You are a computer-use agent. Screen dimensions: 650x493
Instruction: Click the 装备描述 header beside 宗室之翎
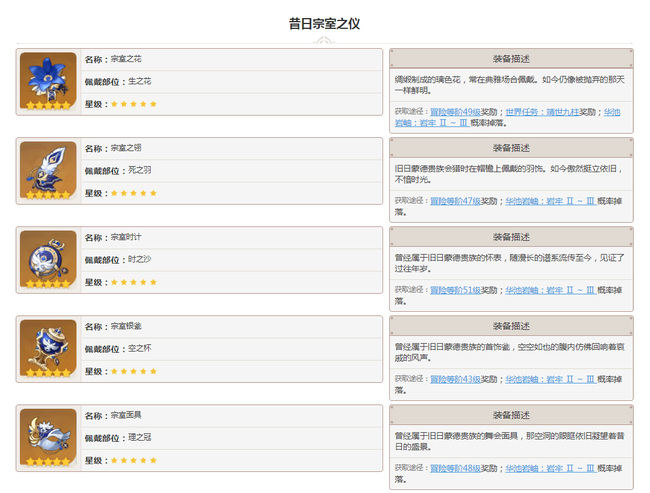511,148
